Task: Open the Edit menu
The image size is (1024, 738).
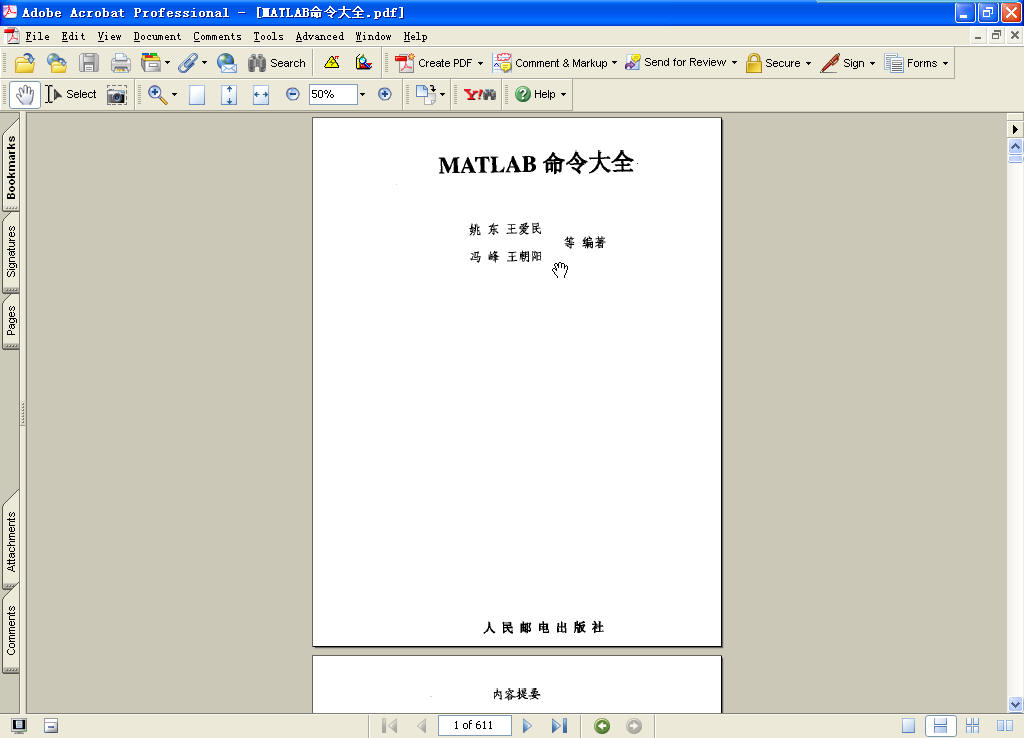Action: [x=73, y=37]
